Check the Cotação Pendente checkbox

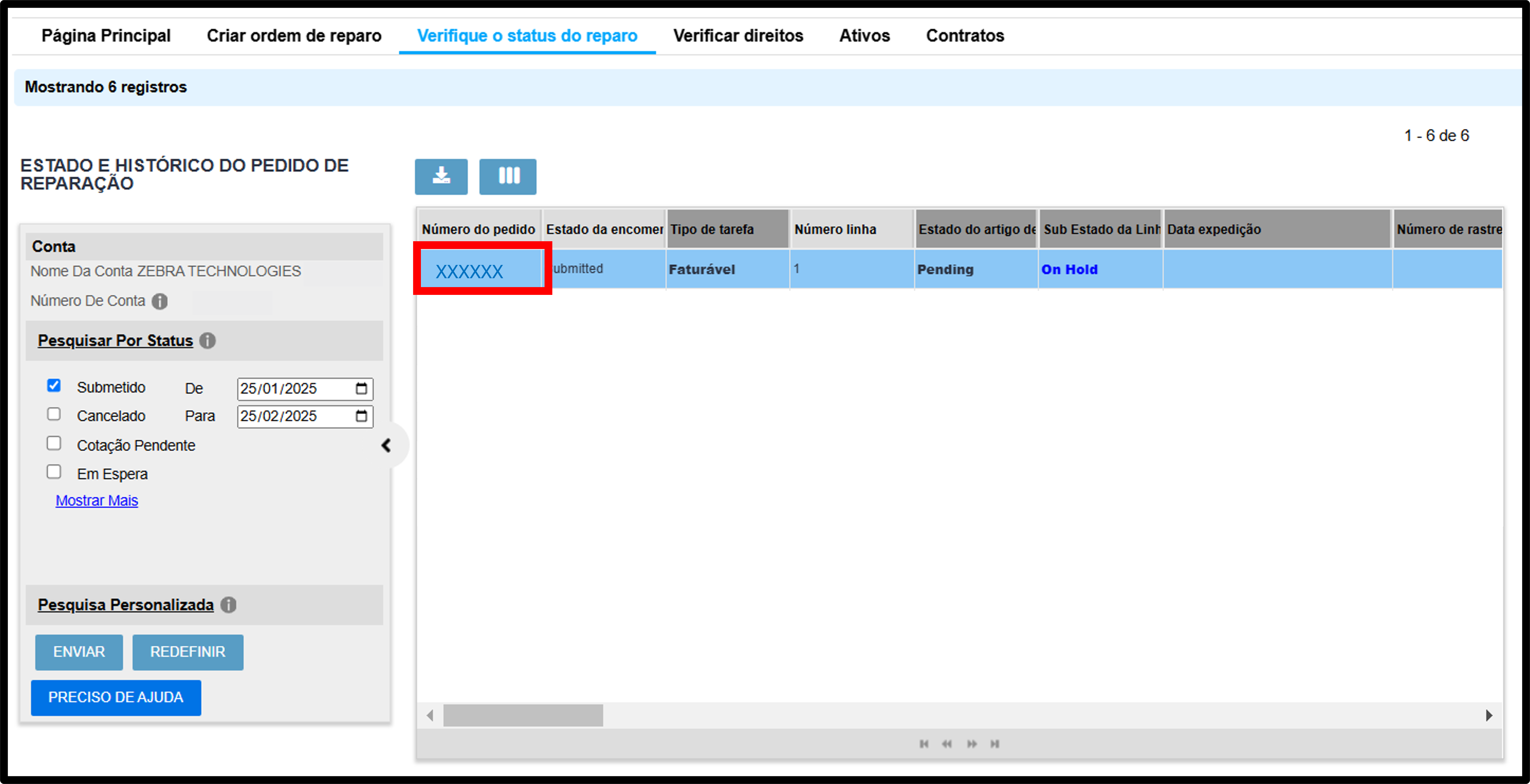click(54, 443)
